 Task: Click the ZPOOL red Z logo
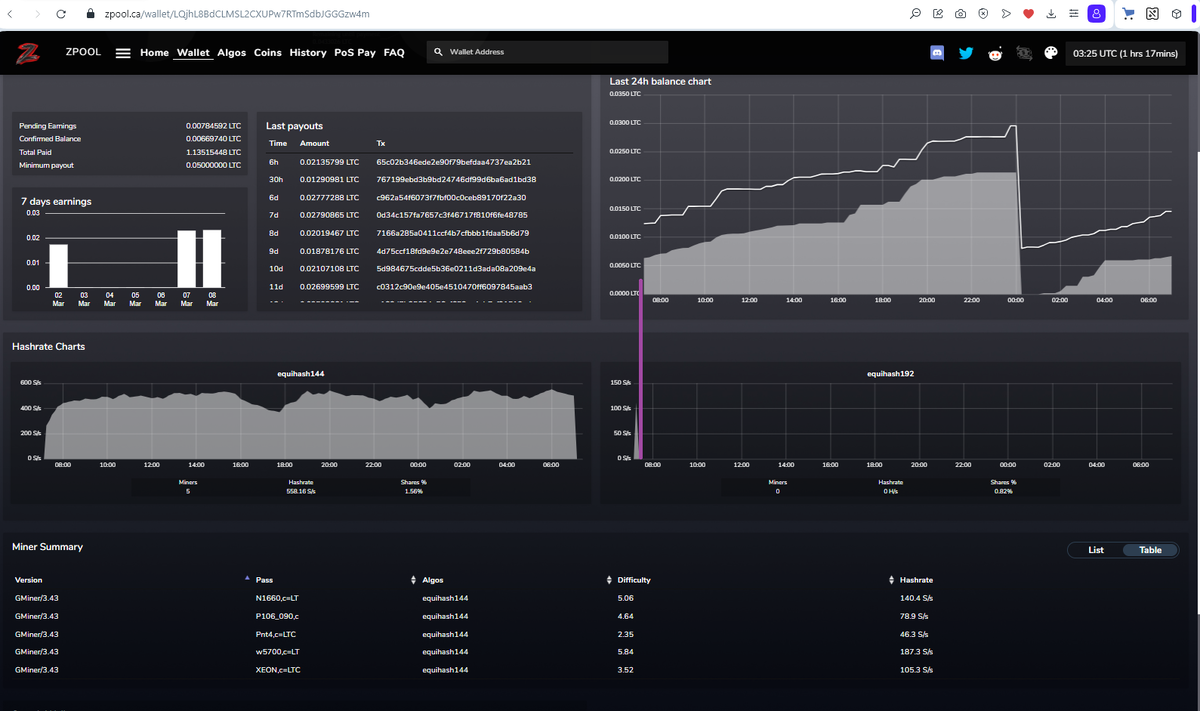point(28,52)
